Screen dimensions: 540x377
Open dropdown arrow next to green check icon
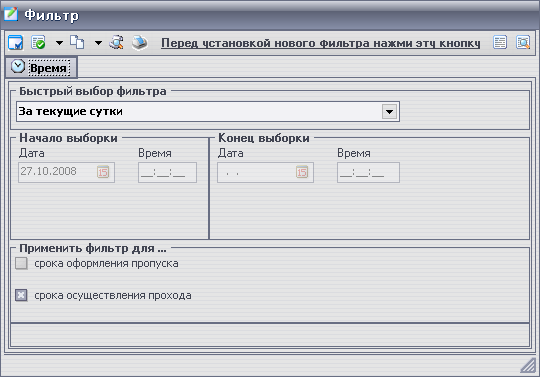point(59,43)
